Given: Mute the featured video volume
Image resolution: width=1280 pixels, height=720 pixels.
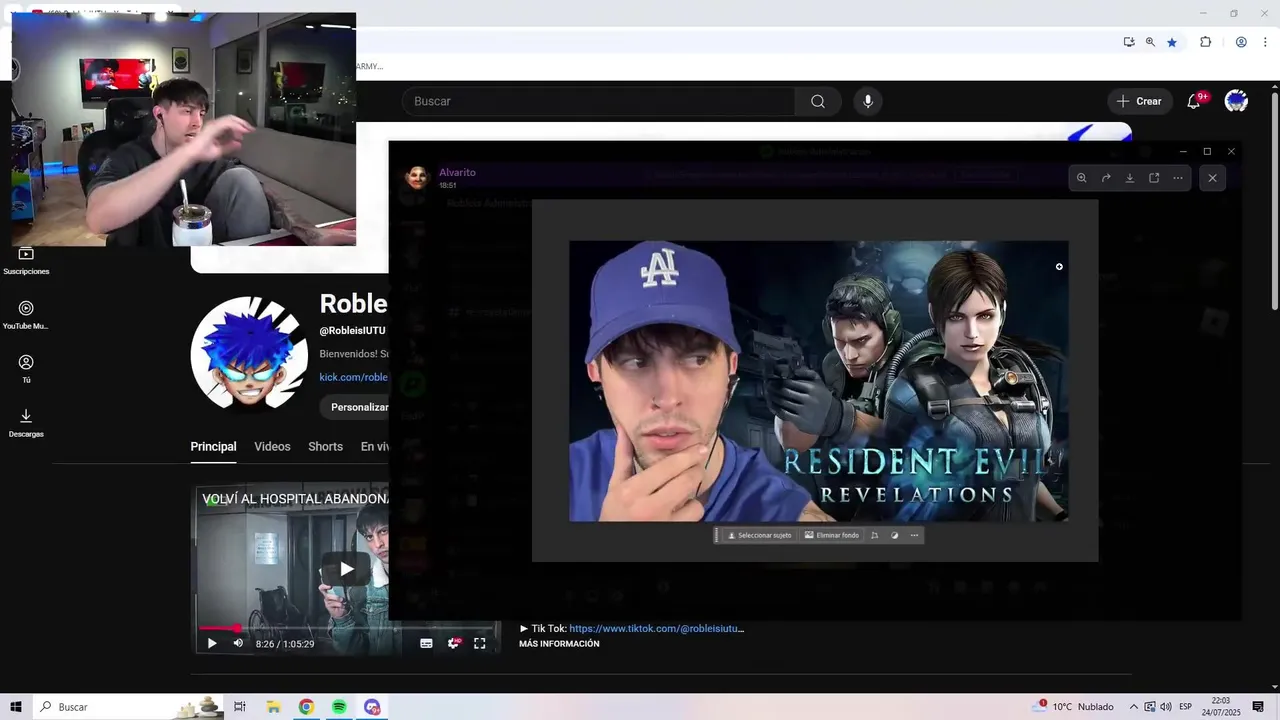Looking at the screenshot, I should (238, 643).
